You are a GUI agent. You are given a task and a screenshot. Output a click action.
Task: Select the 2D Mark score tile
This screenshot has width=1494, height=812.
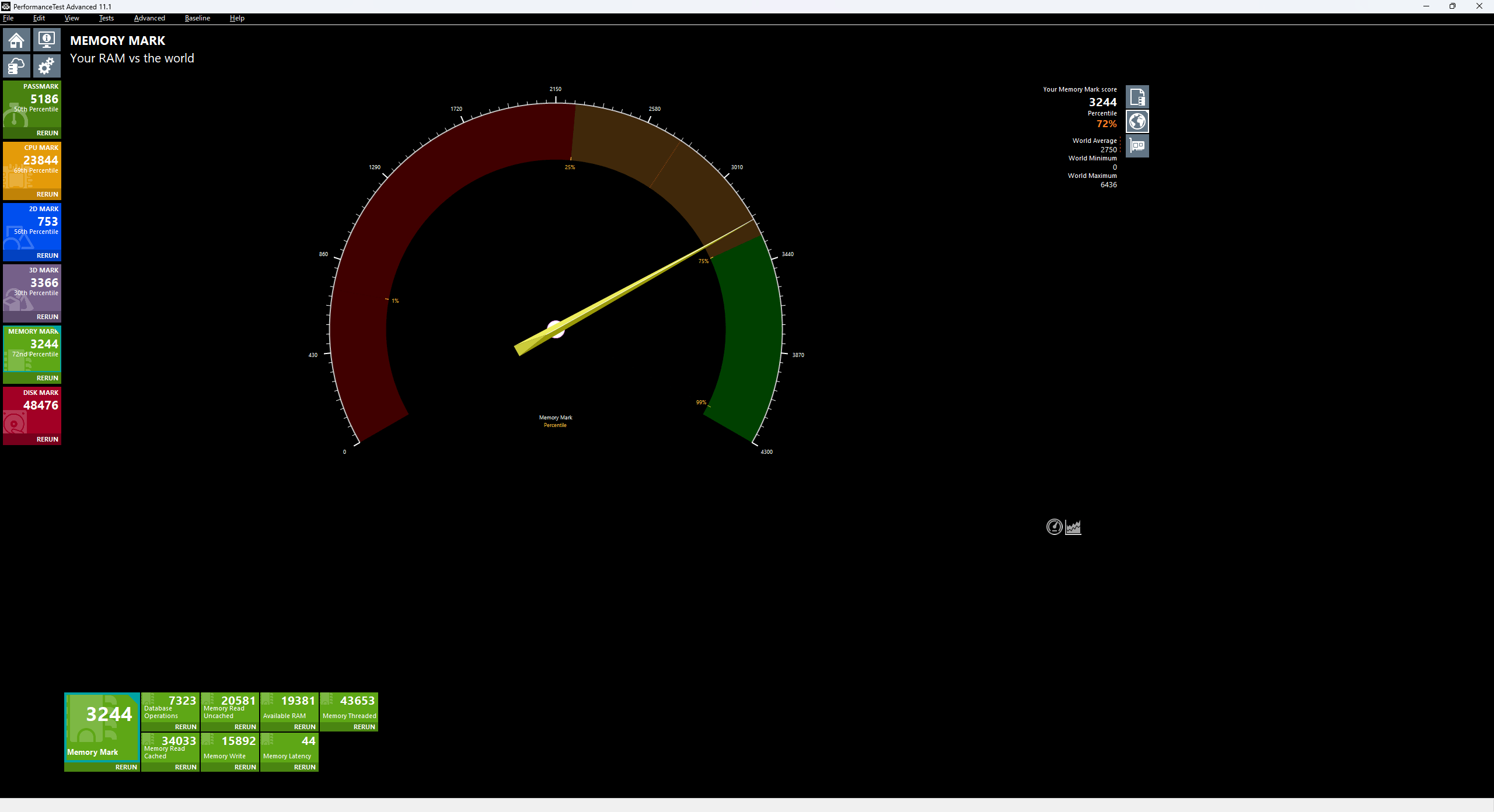(32, 226)
